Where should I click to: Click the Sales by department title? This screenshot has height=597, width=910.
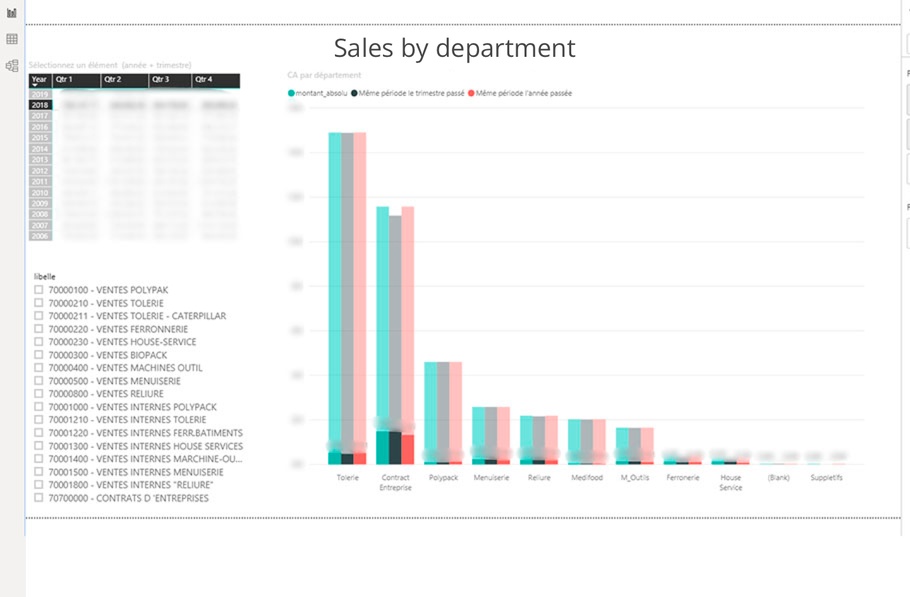[454, 48]
